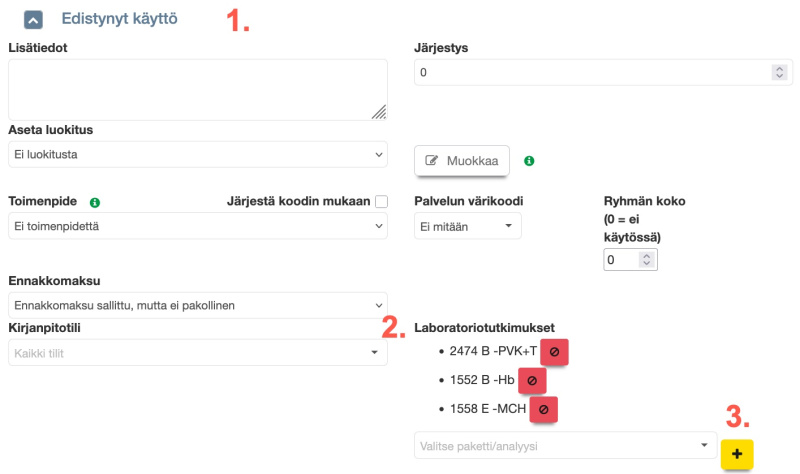Open the Palvelun värikoodi color picker
This screenshot has height=474, width=800.
[x=467, y=227]
